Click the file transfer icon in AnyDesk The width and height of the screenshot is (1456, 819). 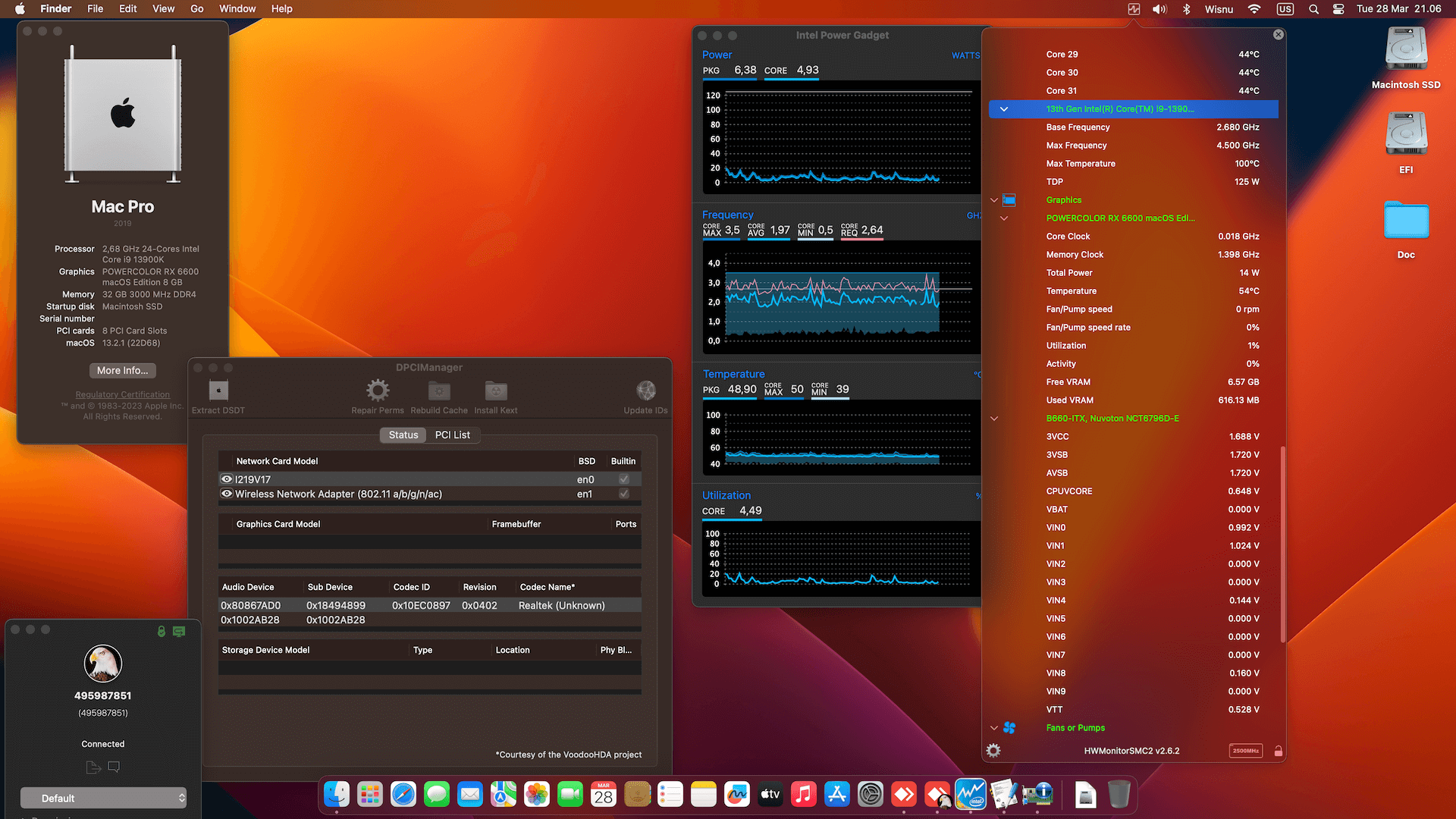(93, 767)
